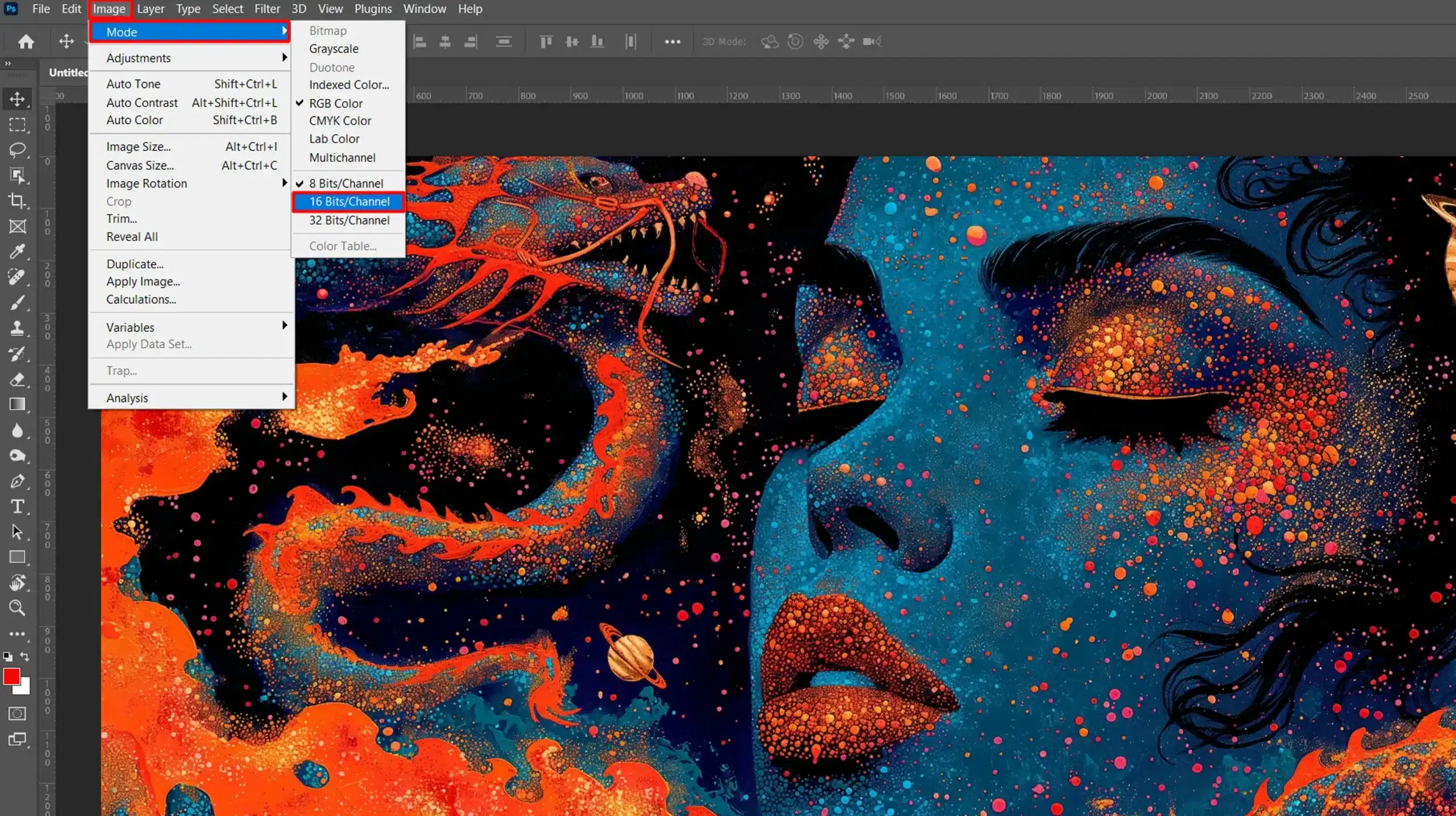Select 32 Bits/Channel option

point(349,220)
